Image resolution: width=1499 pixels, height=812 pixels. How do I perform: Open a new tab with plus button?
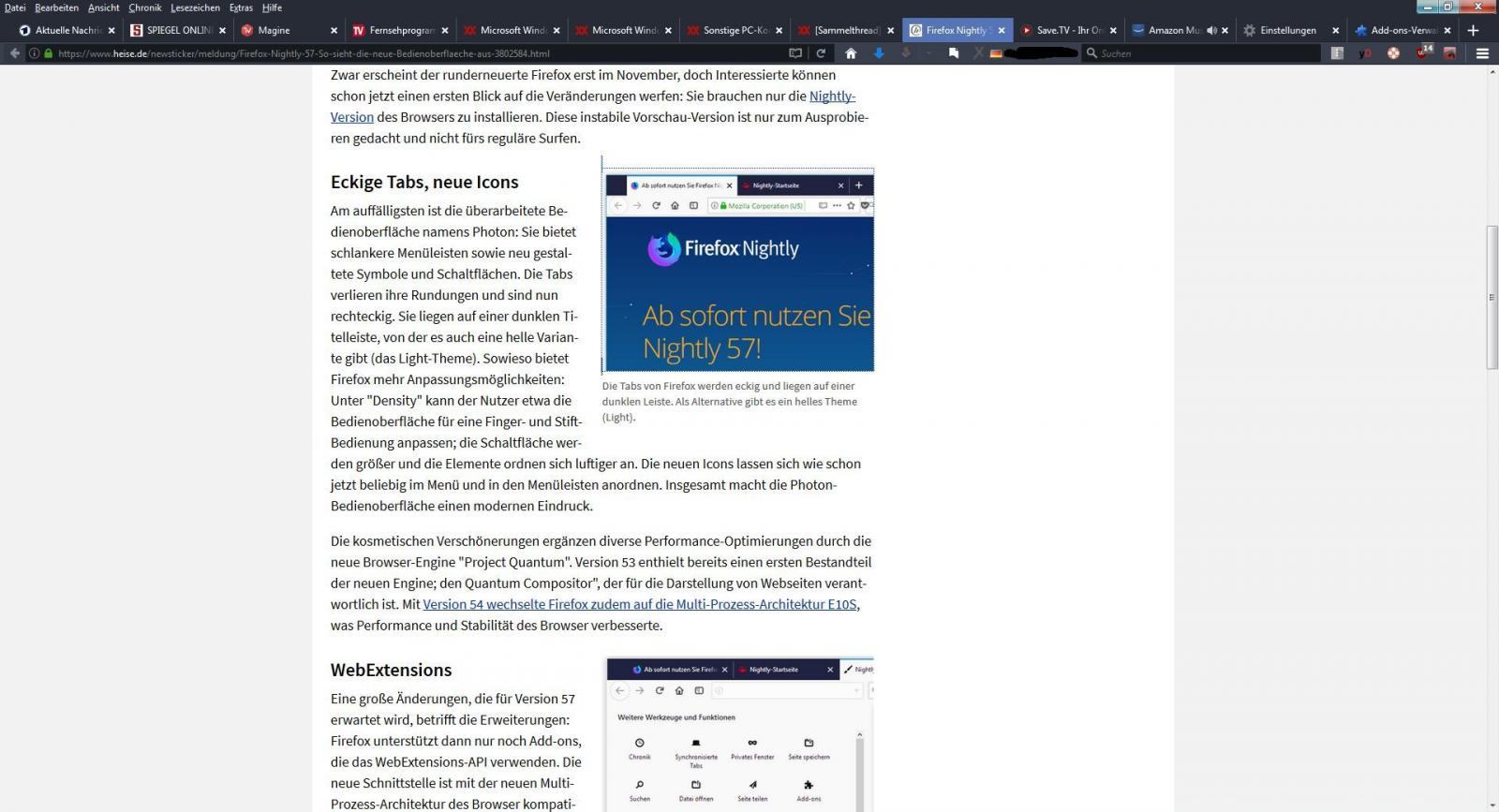(x=1473, y=30)
